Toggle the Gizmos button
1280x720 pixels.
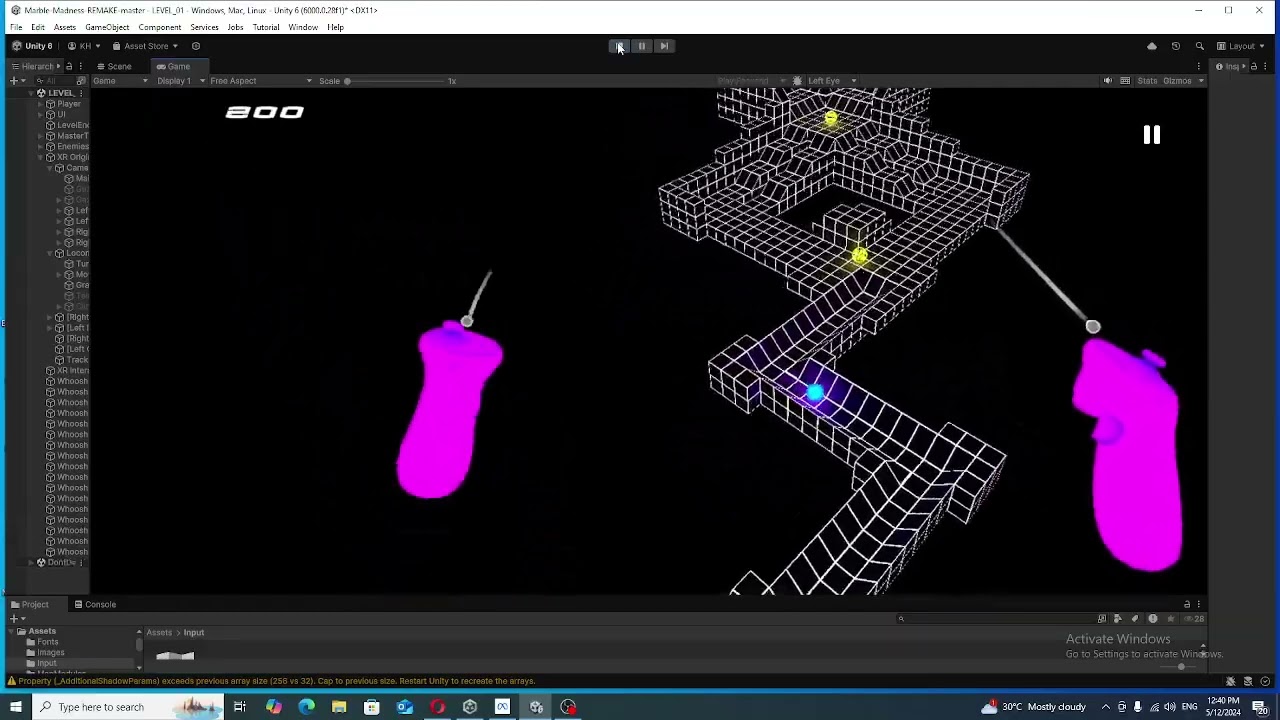(1177, 81)
